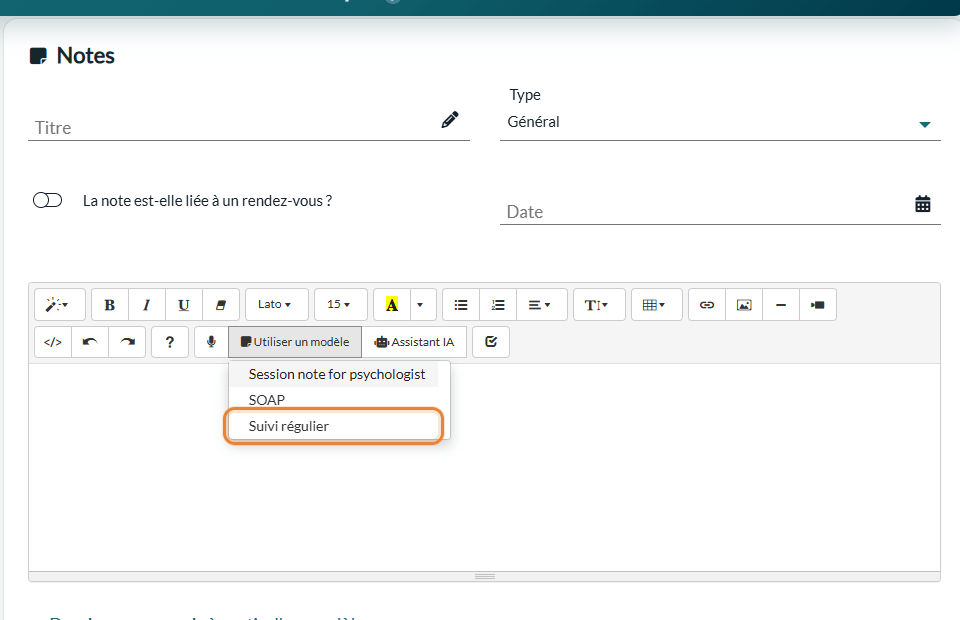
Task: Start microphone dictation
Action: point(211,342)
